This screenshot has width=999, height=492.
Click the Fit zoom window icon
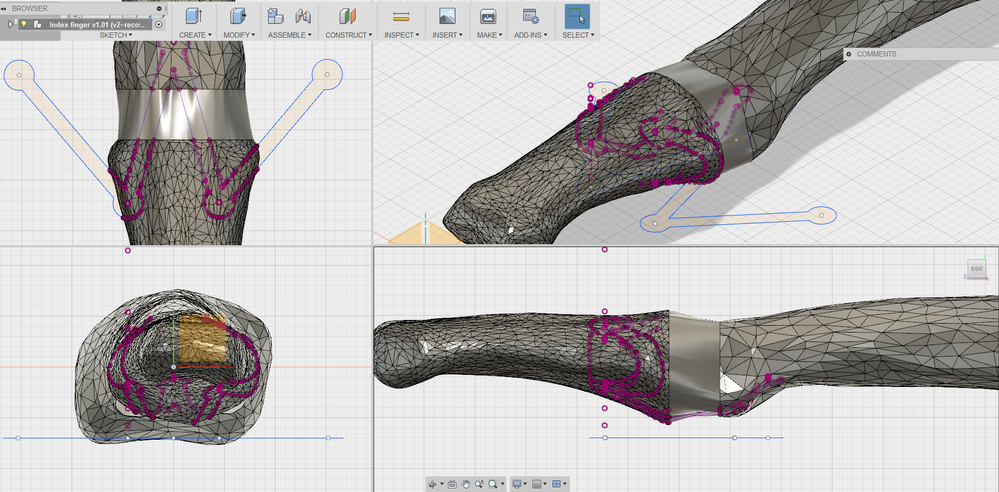tap(492, 484)
